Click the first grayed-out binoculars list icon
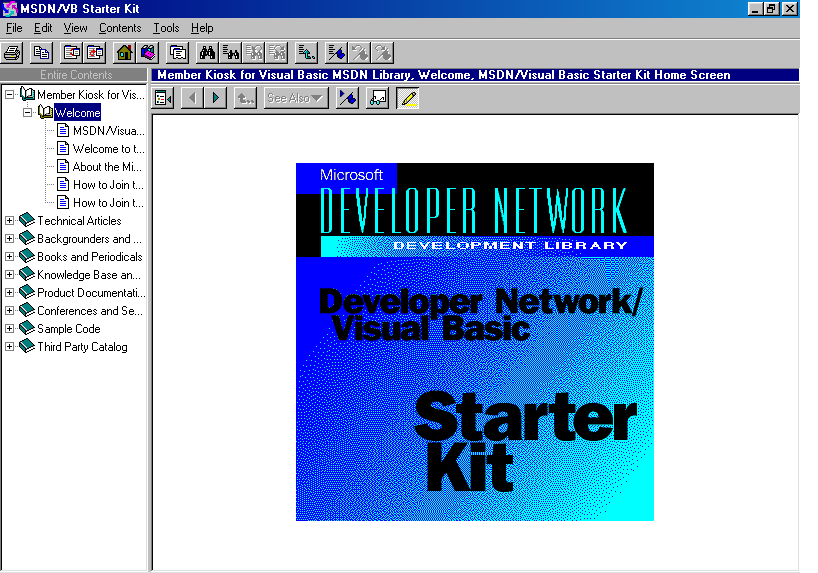Viewport: 818px width, 573px height. coord(254,53)
